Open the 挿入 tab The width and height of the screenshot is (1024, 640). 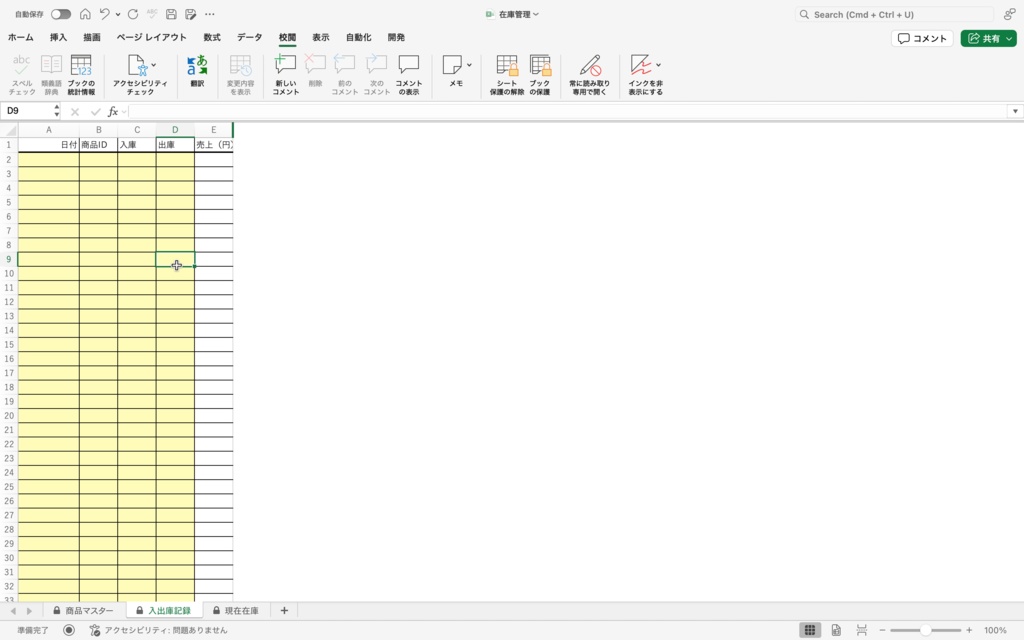point(58,37)
